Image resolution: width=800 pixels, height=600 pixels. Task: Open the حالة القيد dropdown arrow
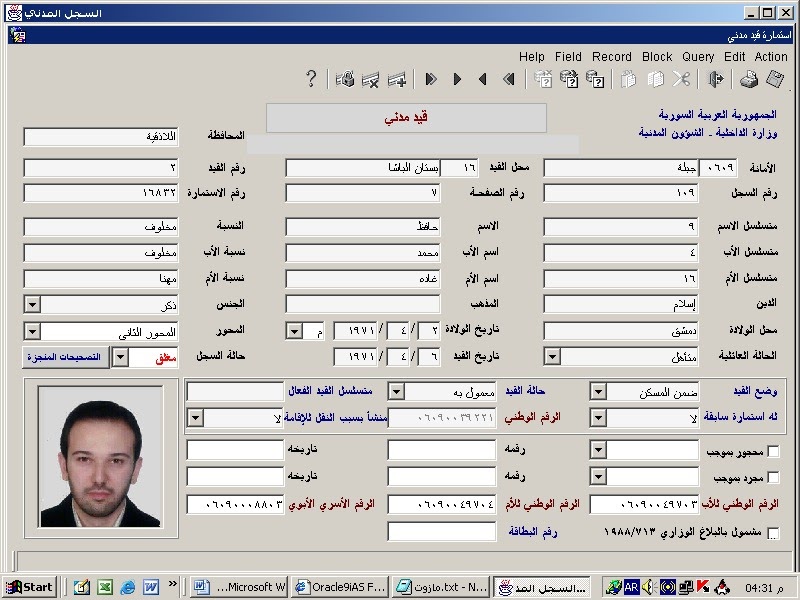click(396, 391)
